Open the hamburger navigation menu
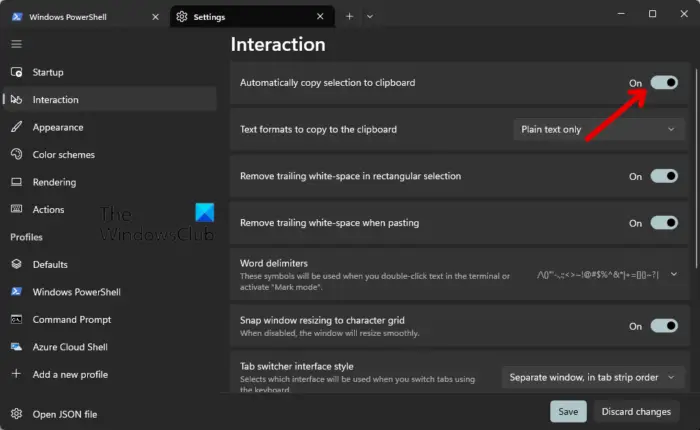 click(16, 44)
